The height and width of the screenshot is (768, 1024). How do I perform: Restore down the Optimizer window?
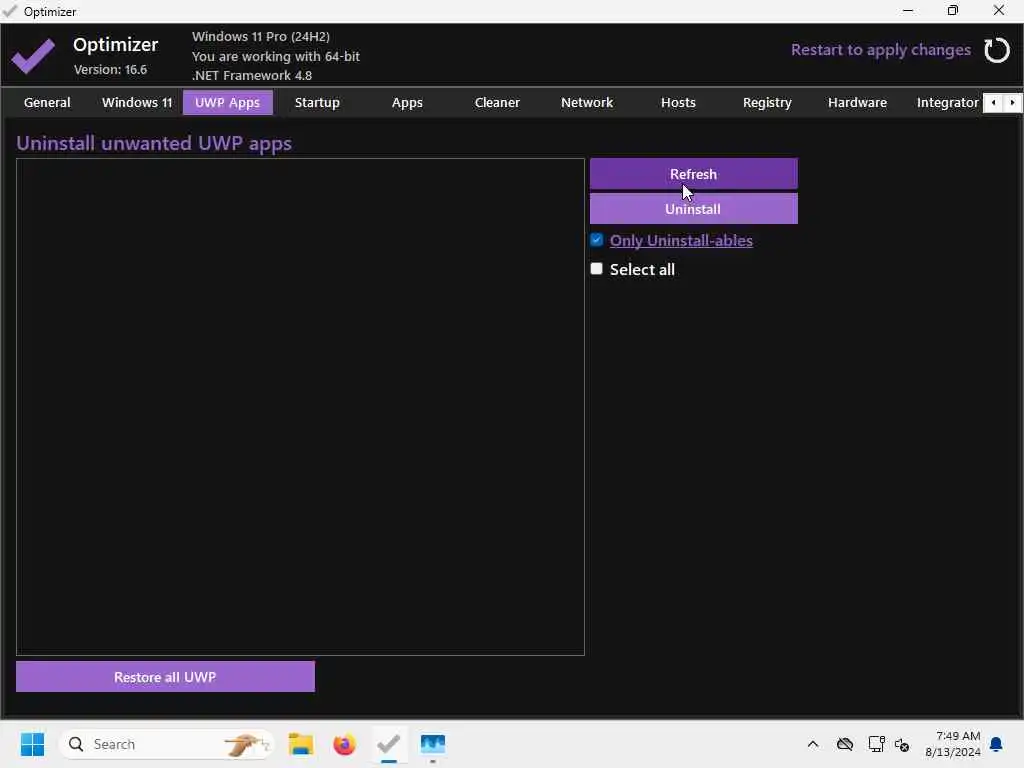953,11
